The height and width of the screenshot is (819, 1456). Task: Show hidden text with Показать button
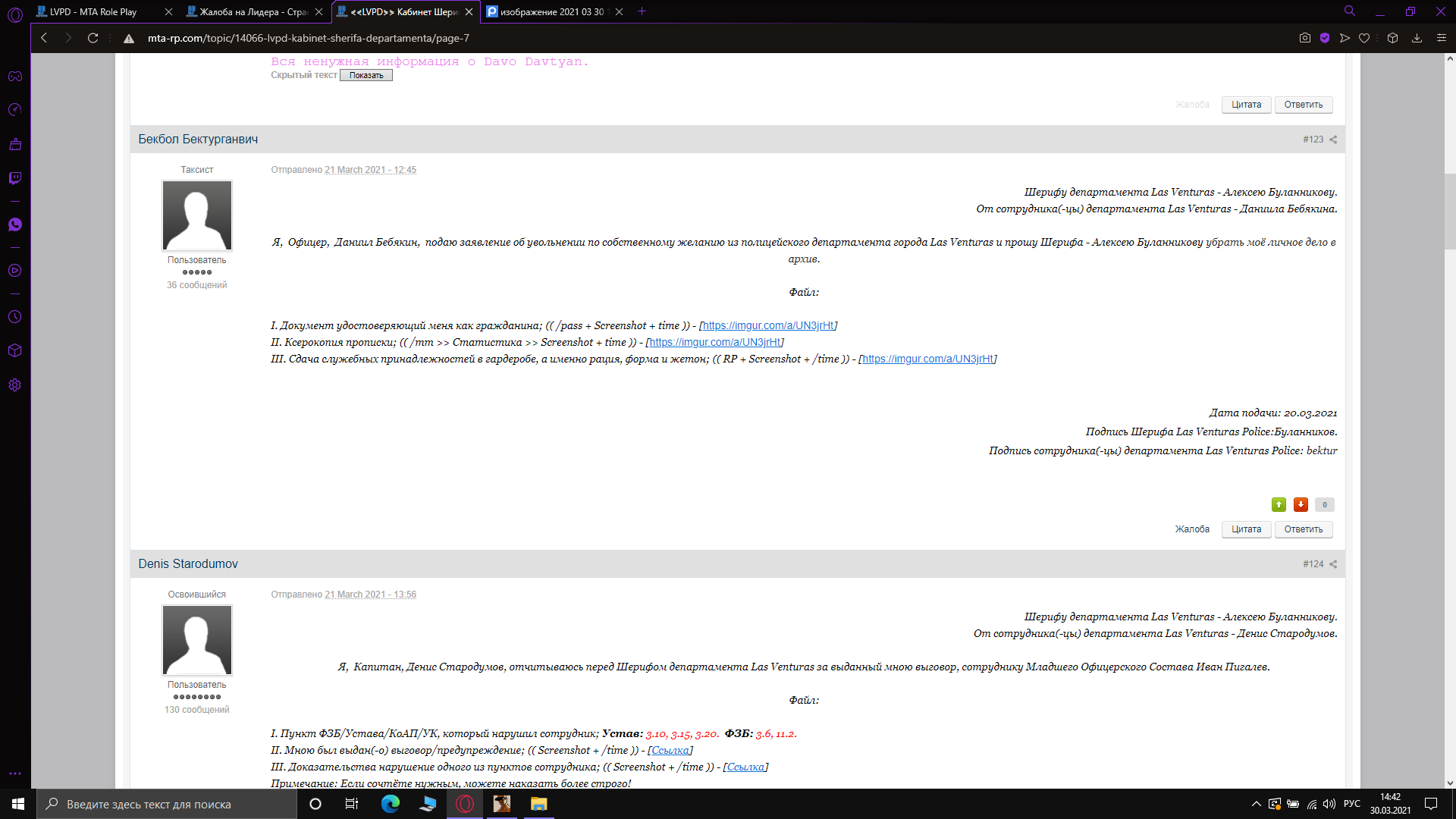click(366, 75)
